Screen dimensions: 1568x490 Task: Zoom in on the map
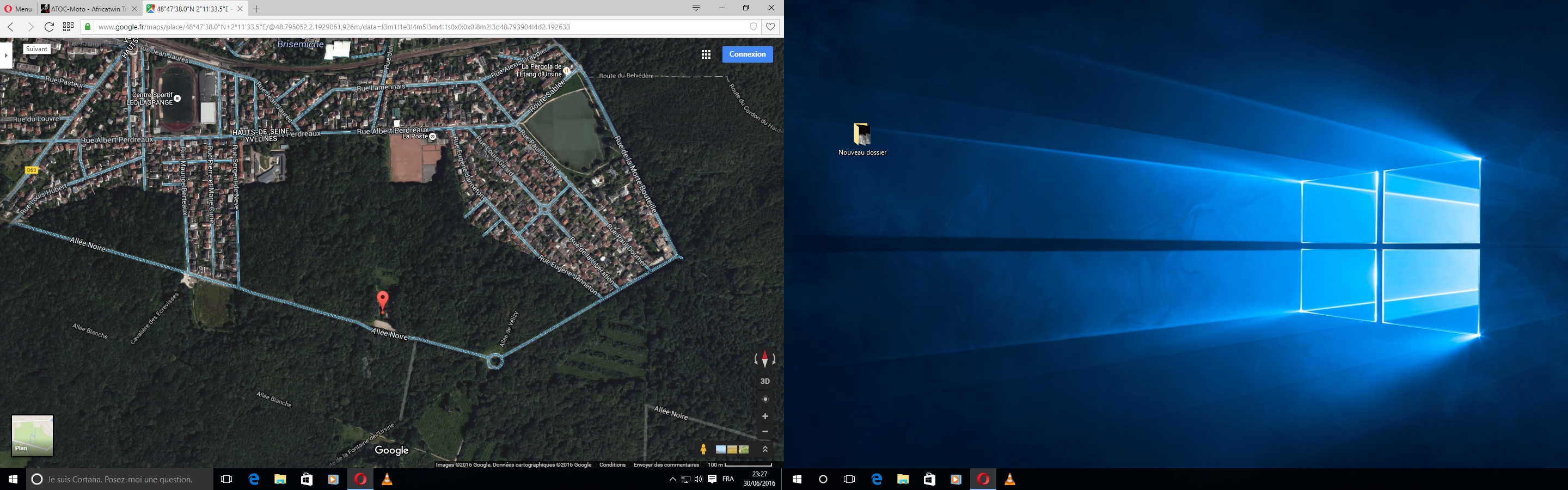click(x=765, y=416)
